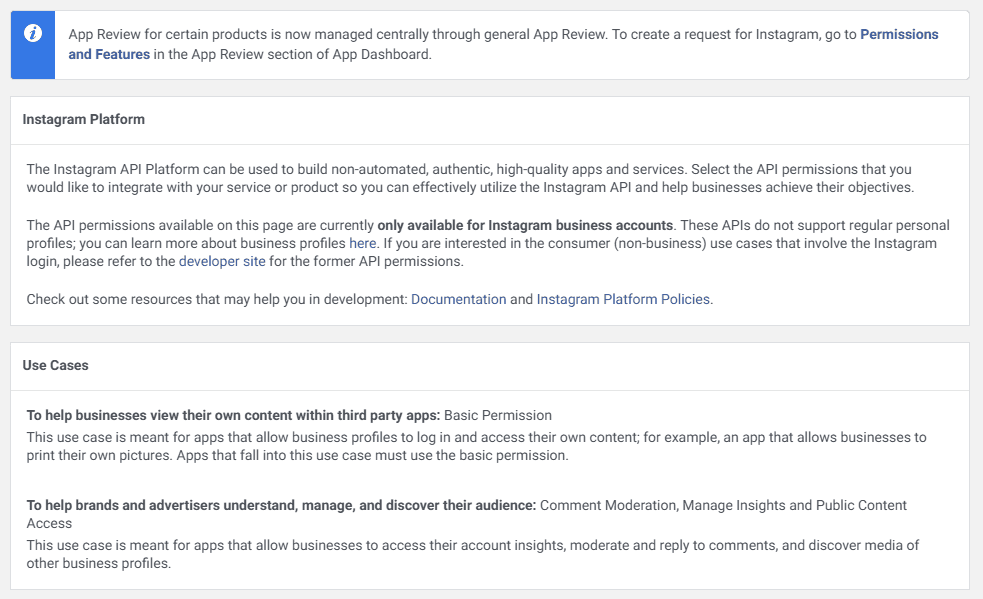The height and width of the screenshot is (599, 983).
Task: Click the Instagram Platform section header
Action: click(x=84, y=119)
